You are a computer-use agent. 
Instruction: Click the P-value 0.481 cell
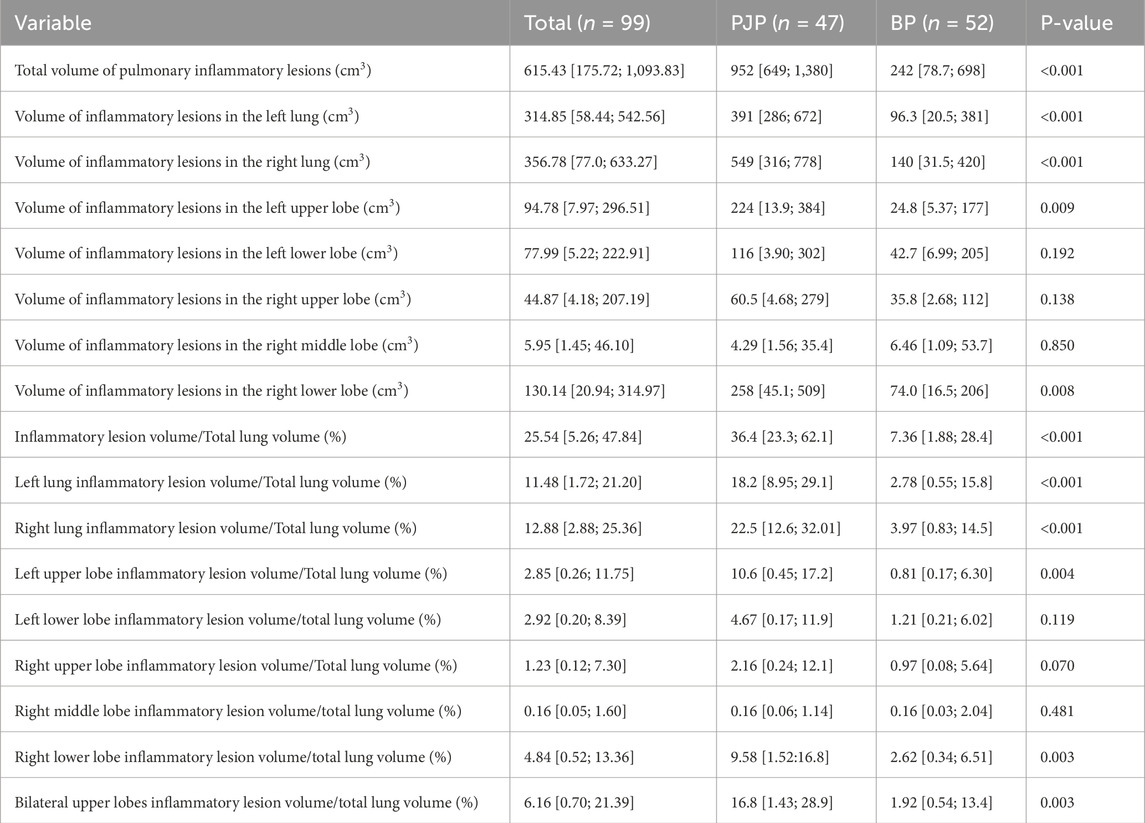click(x=1058, y=711)
